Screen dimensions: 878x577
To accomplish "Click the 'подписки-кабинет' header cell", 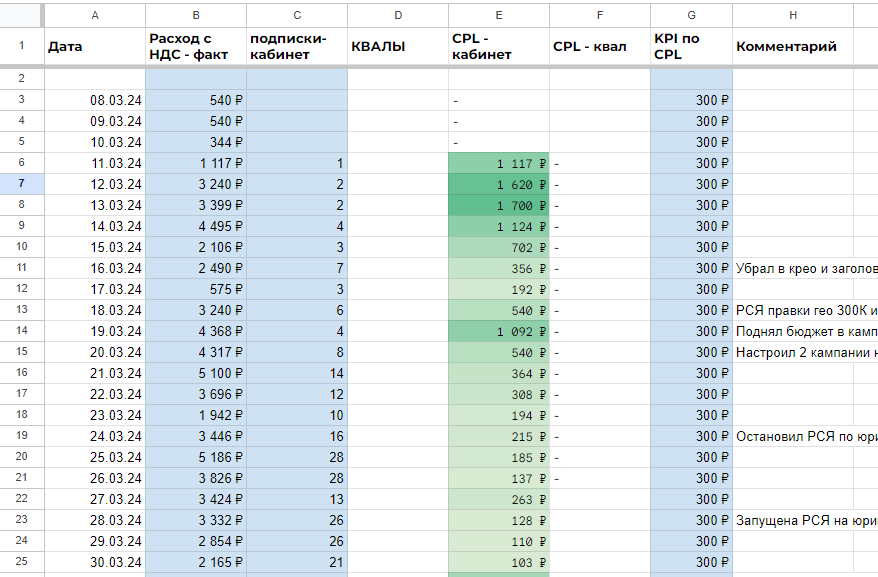I will pyautogui.click(x=297, y=46).
